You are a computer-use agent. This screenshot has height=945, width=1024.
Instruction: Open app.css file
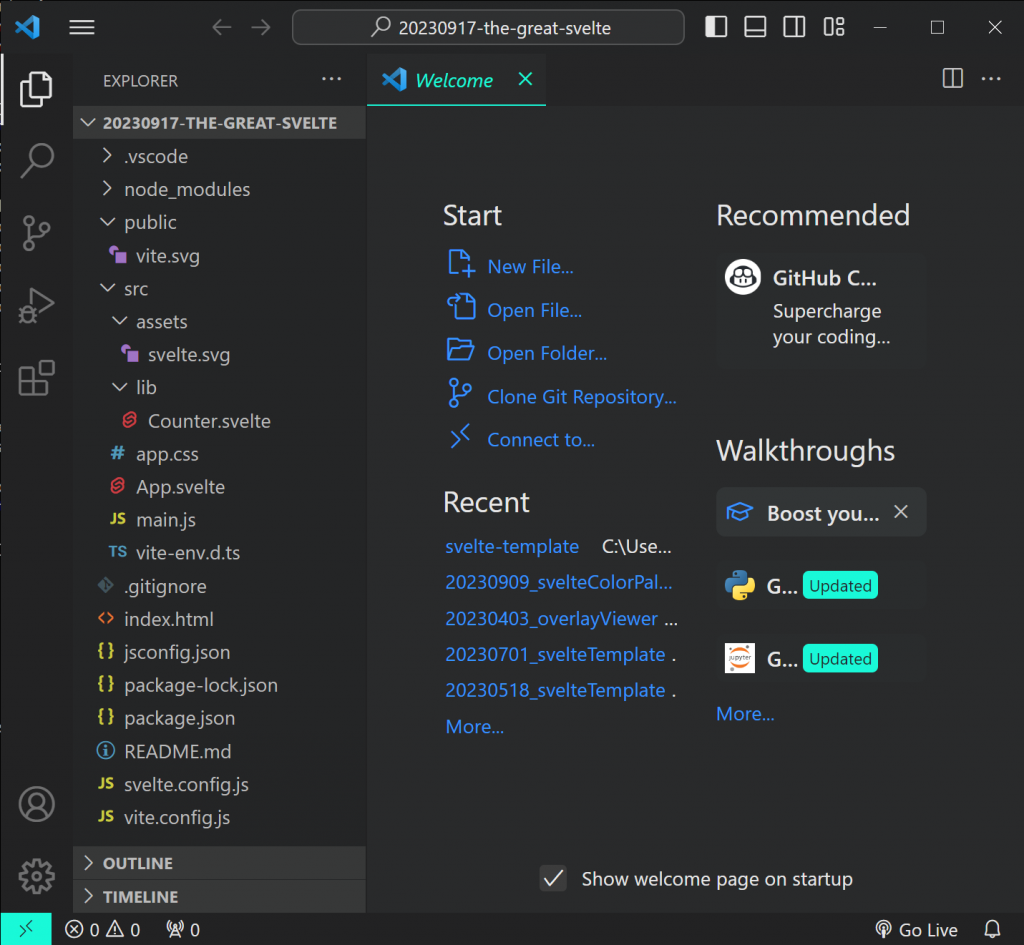point(219,454)
